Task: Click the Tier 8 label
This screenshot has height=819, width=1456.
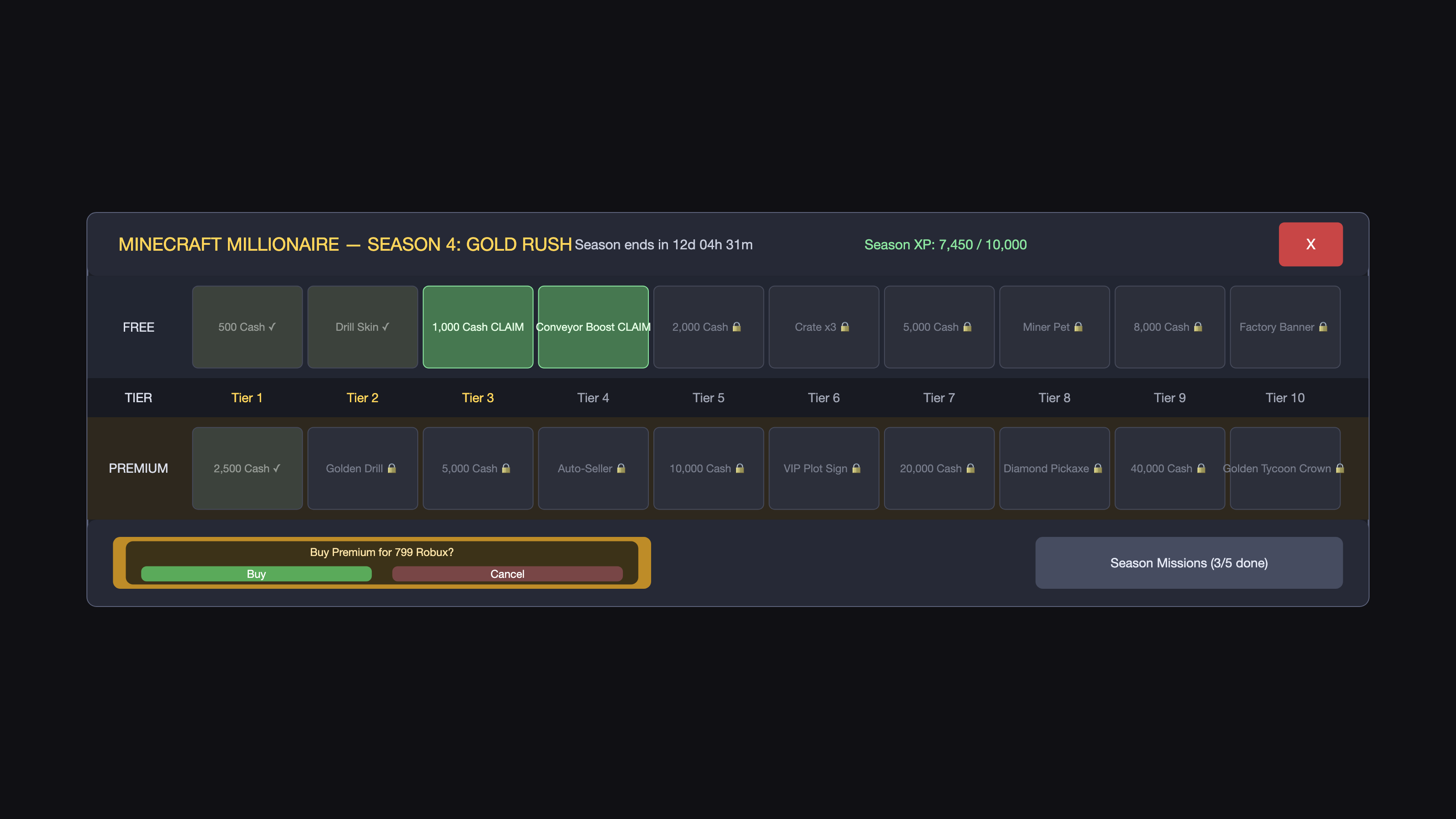Action: (x=1054, y=397)
